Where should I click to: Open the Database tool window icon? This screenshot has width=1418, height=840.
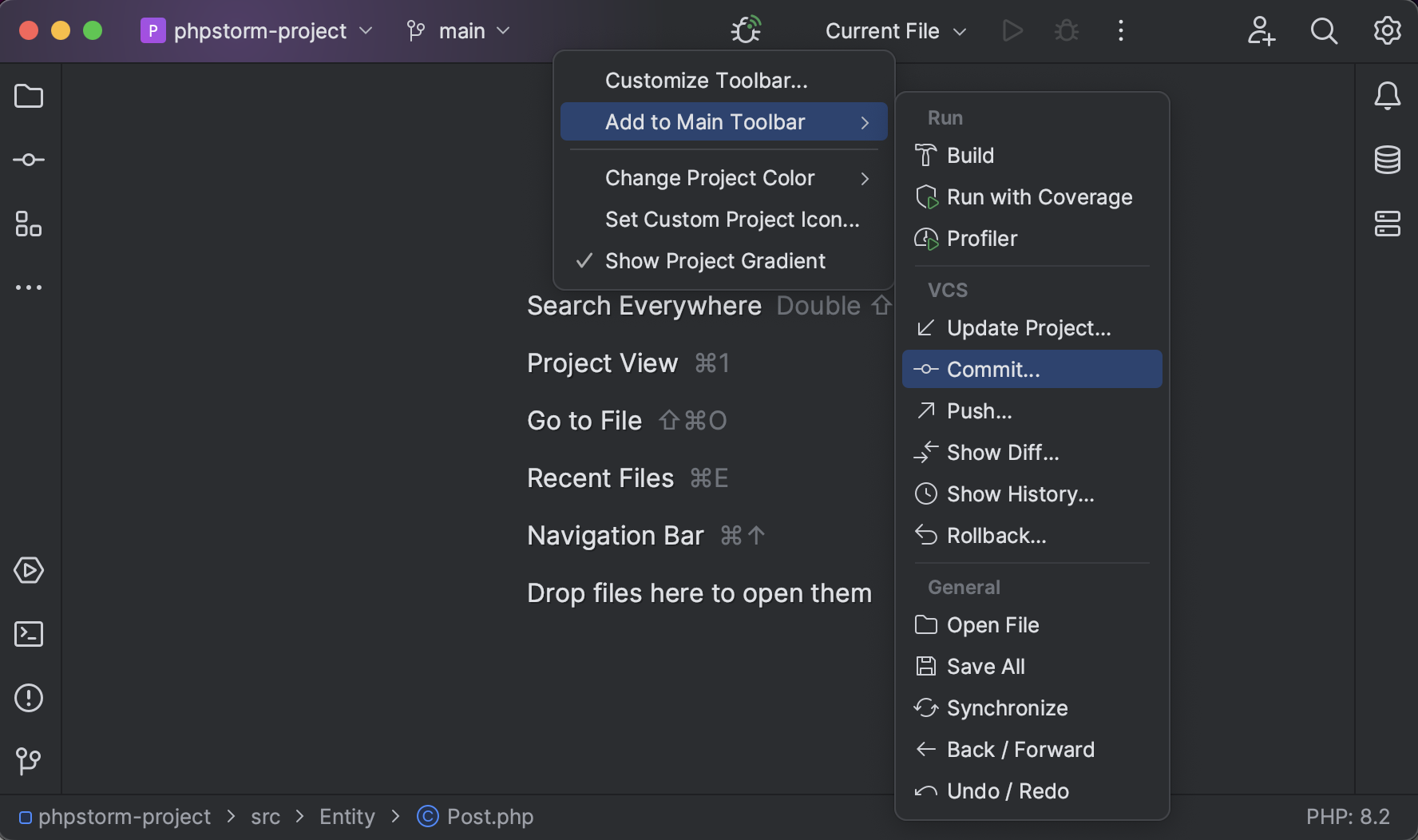click(1388, 160)
